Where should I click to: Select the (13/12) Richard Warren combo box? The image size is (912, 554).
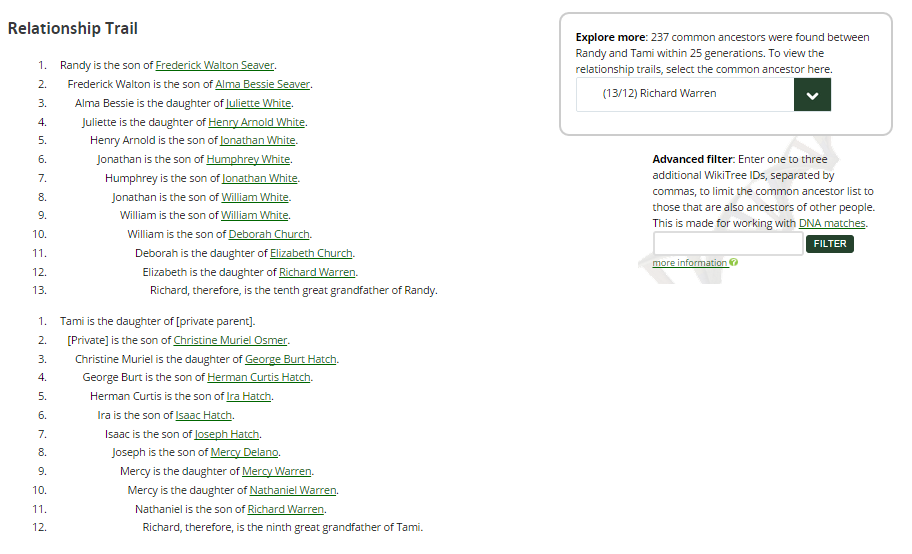(703, 95)
